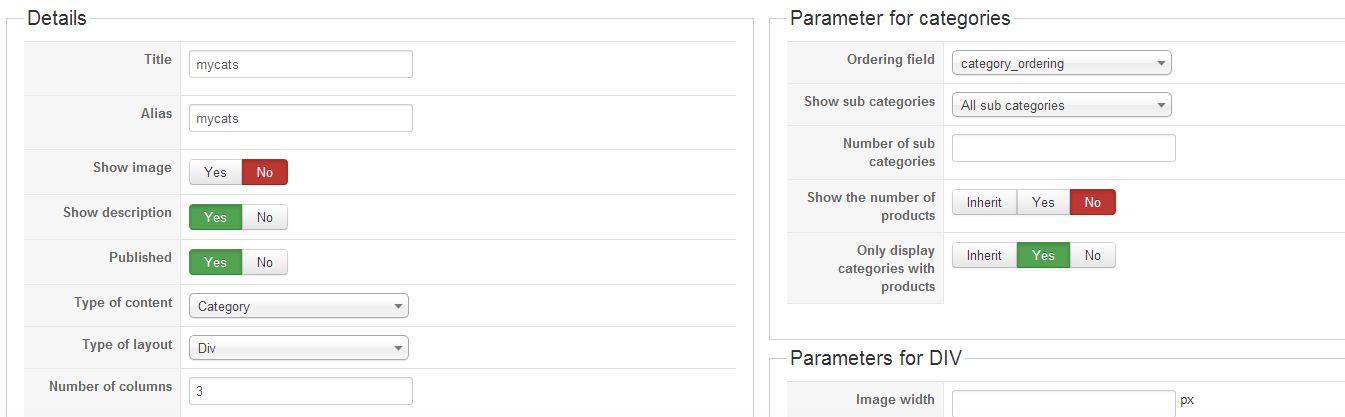The image size is (1345, 417).
Task: Disable Show description with No
Action: click(x=265, y=217)
